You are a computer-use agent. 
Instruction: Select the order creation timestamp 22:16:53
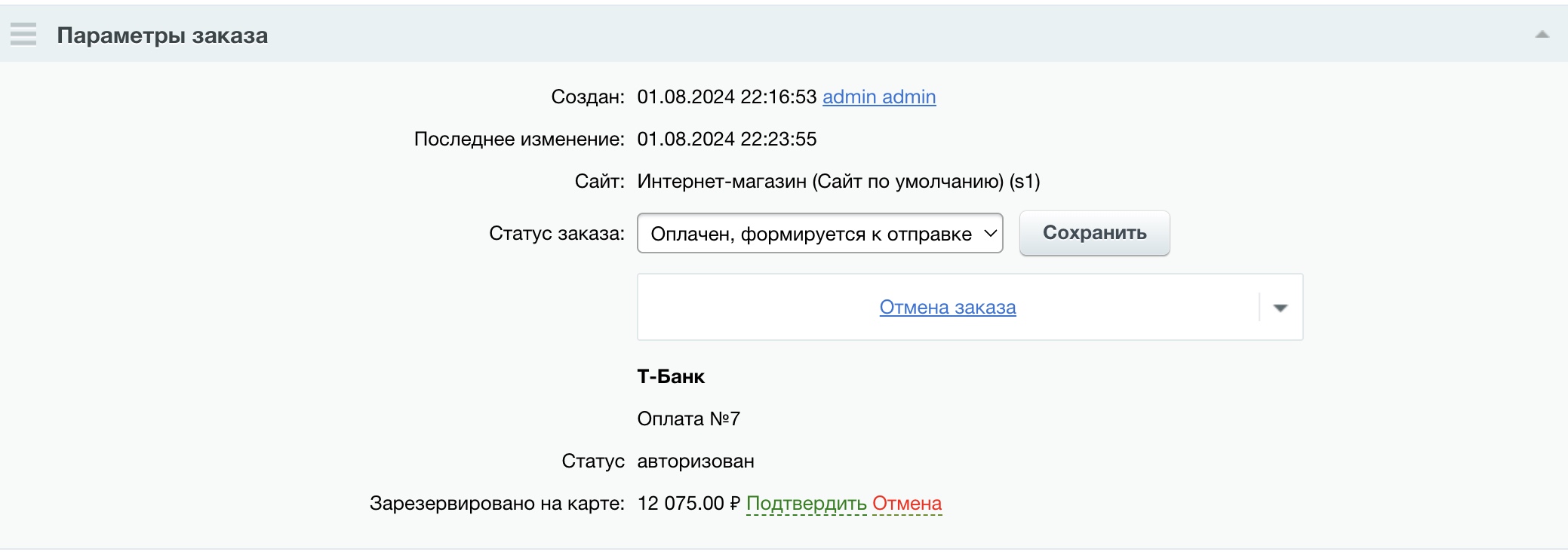[778, 97]
